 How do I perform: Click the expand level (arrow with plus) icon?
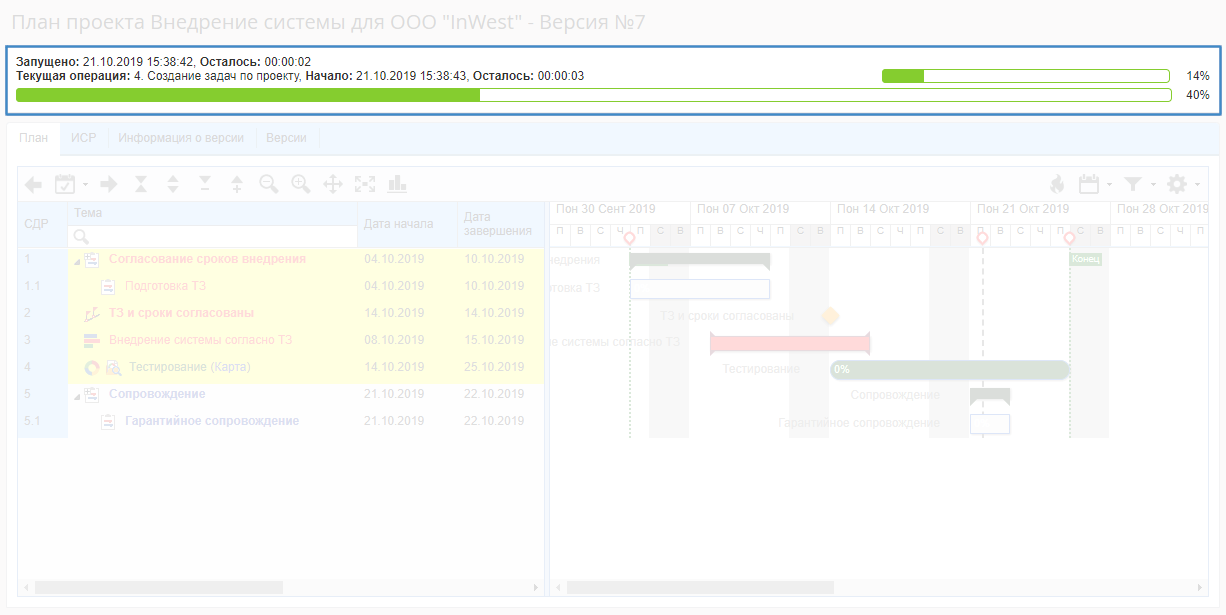pos(237,184)
